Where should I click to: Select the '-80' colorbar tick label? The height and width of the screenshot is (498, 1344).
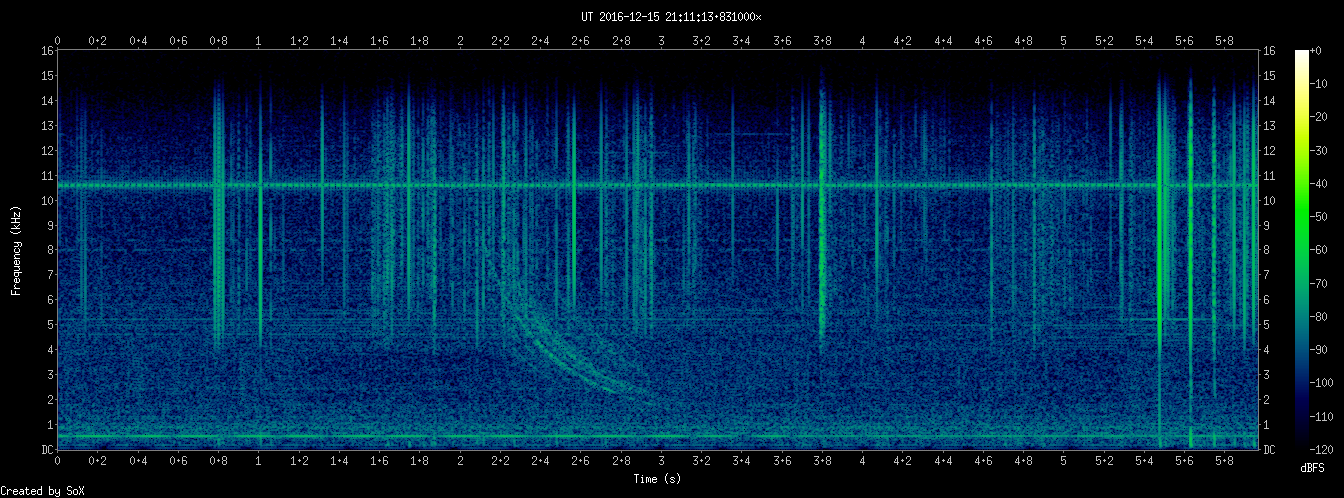point(1321,317)
